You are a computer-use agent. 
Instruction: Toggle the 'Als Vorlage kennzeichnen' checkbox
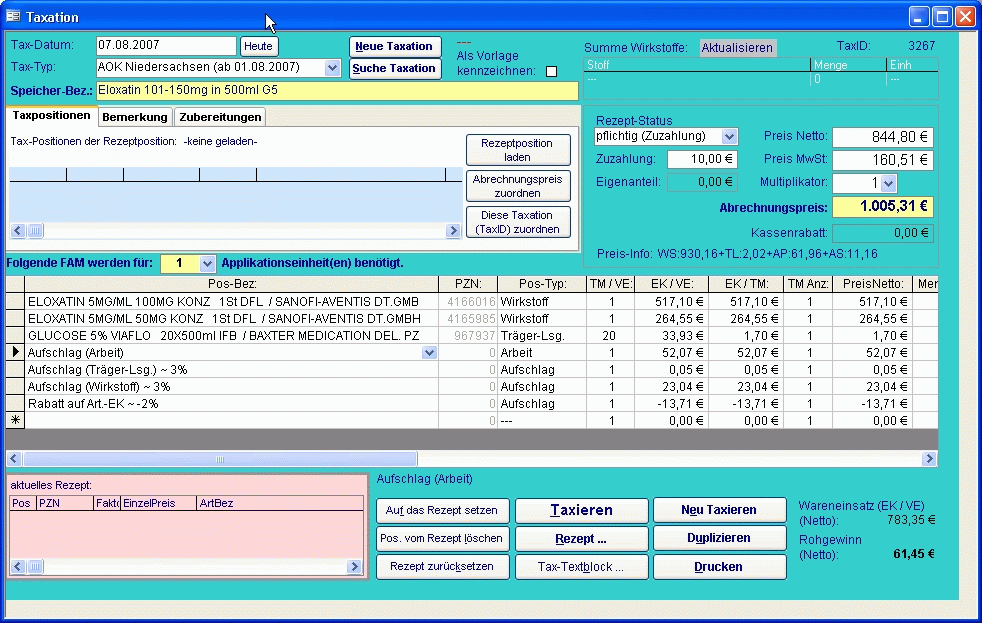coord(551,71)
